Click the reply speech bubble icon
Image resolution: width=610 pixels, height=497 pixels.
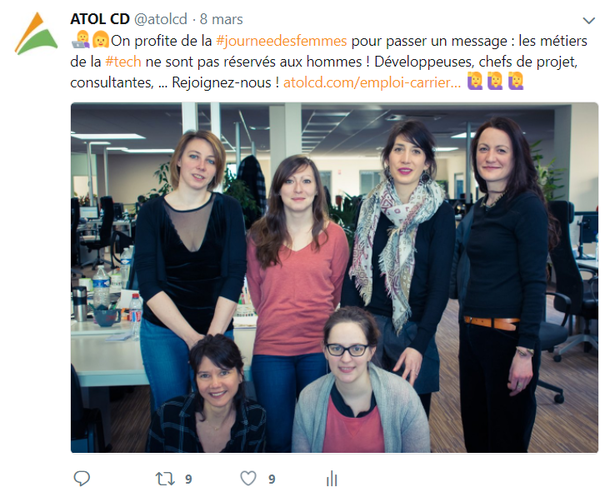pyautogui.click(x=82, y=478)
